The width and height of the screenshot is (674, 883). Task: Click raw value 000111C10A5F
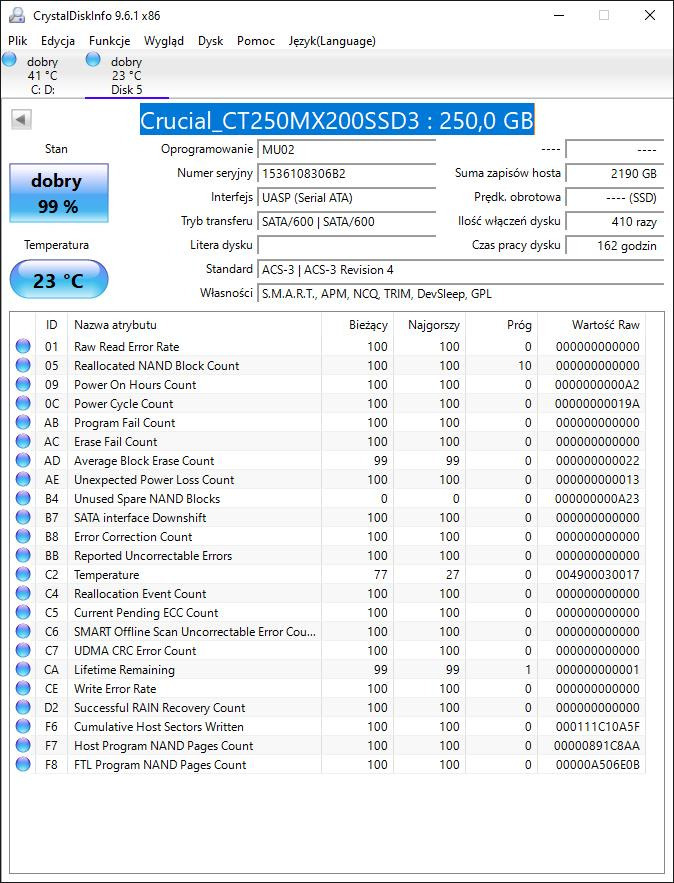[597, 727]
